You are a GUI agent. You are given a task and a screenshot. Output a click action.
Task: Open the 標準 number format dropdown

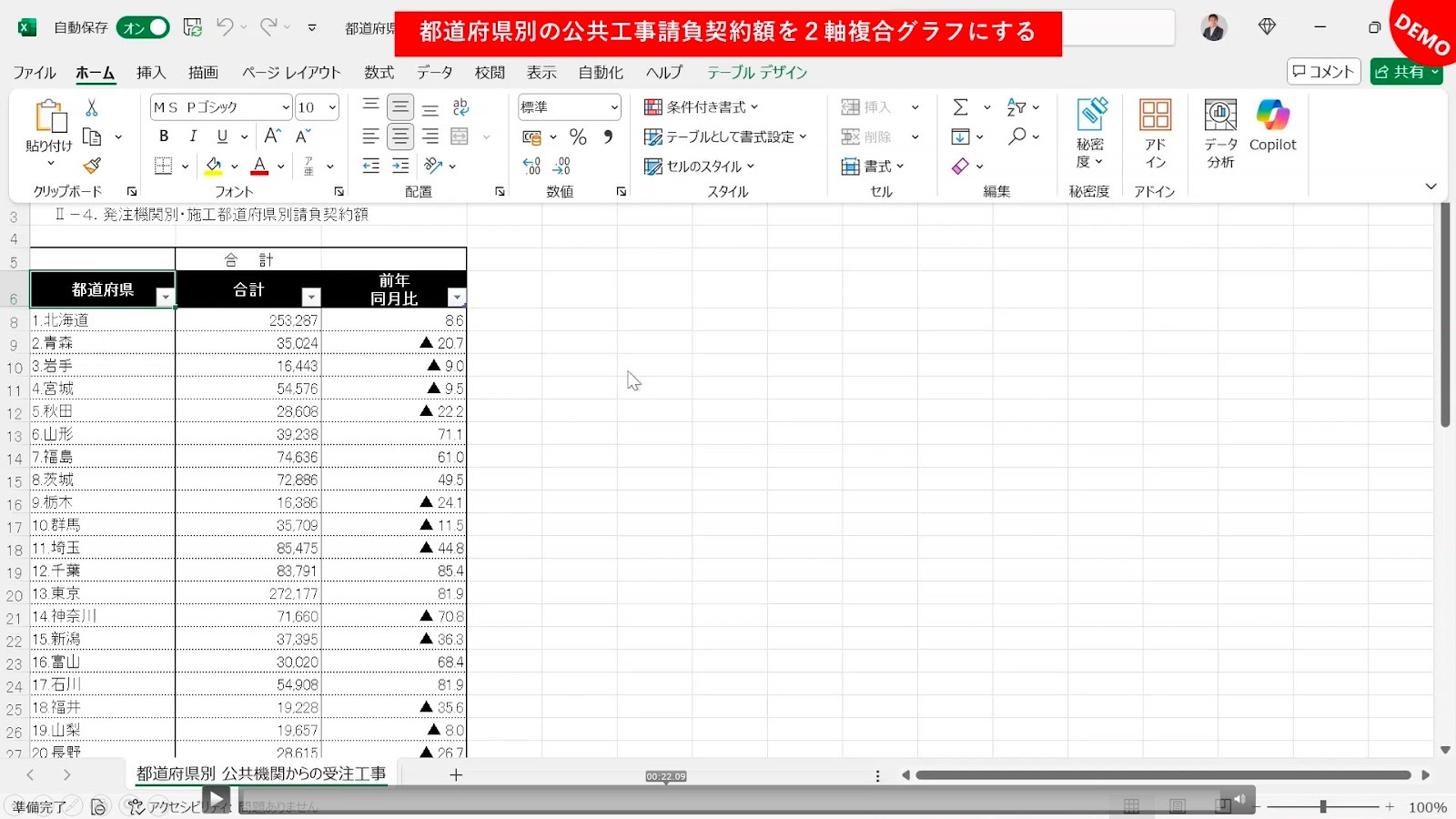coord(614,107)
